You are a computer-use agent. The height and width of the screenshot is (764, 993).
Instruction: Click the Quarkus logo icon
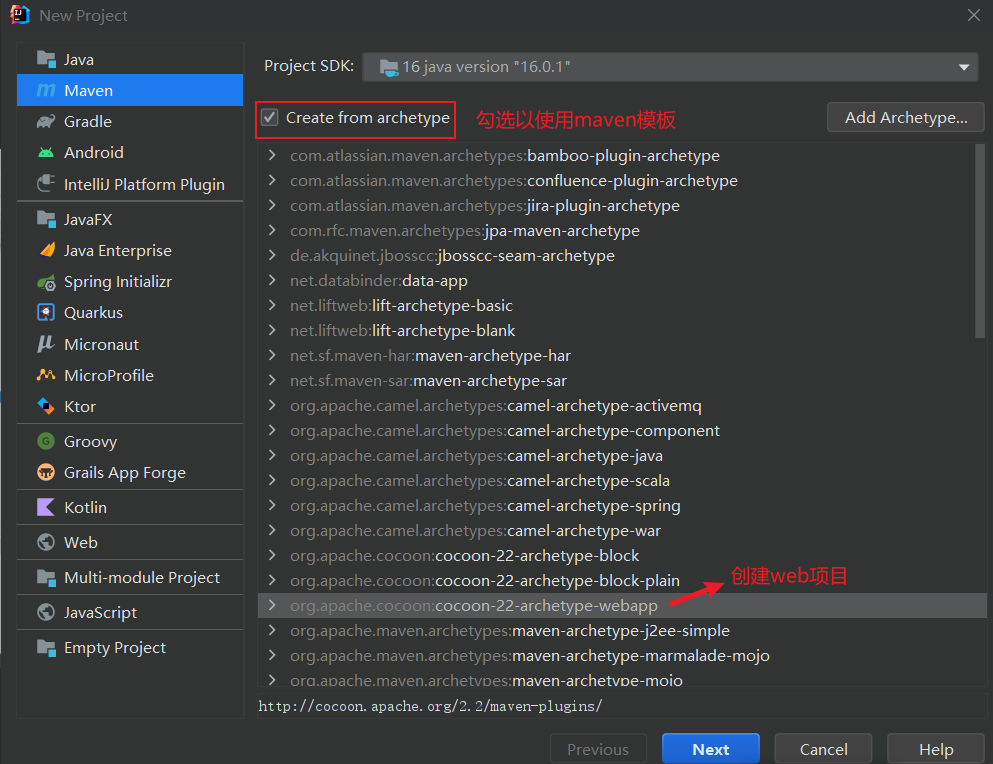[x=46, y=312]
